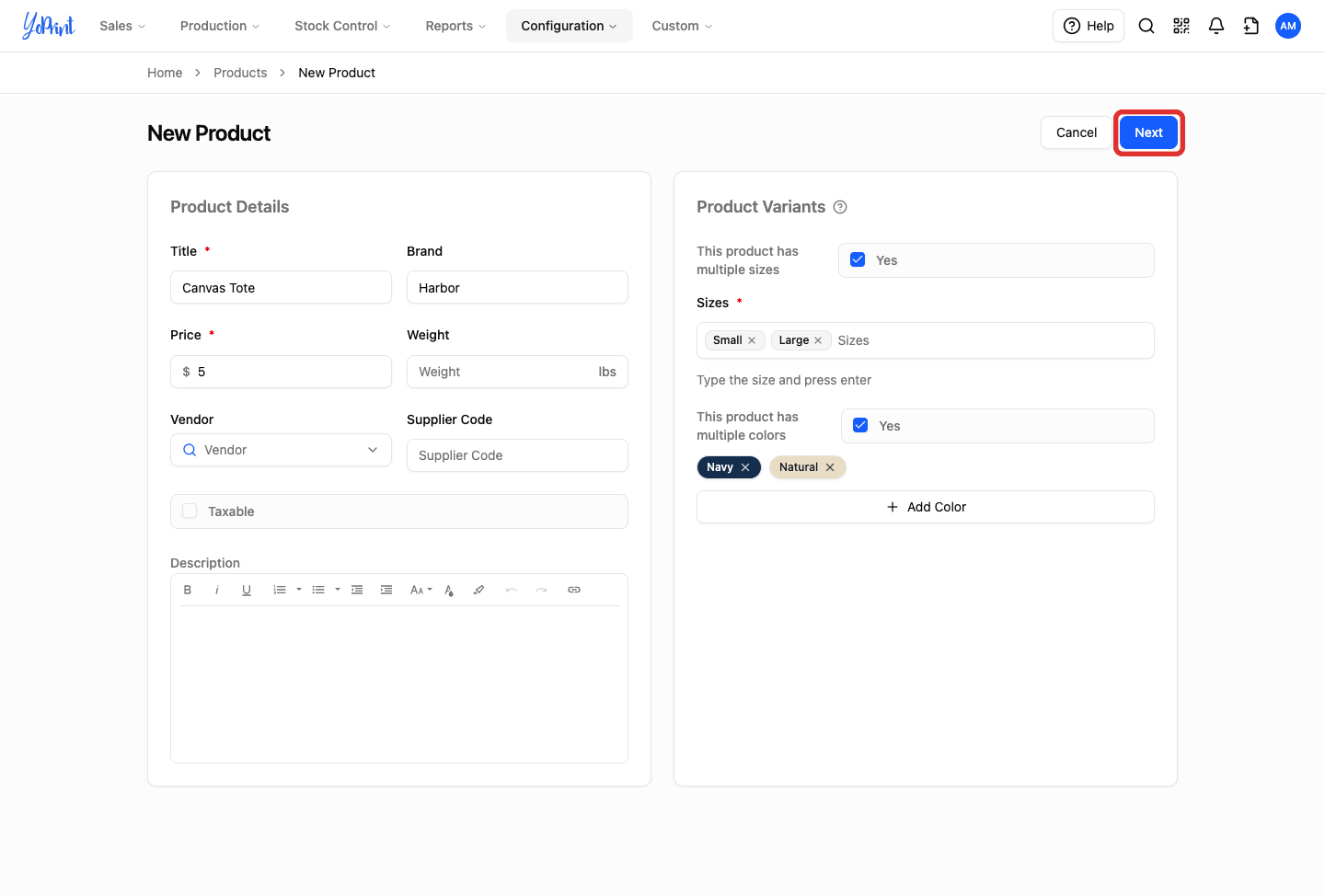The width and height of the screenshot is (1325, 896).
Task: Open the Sales menu
Action: click(122, 26)
